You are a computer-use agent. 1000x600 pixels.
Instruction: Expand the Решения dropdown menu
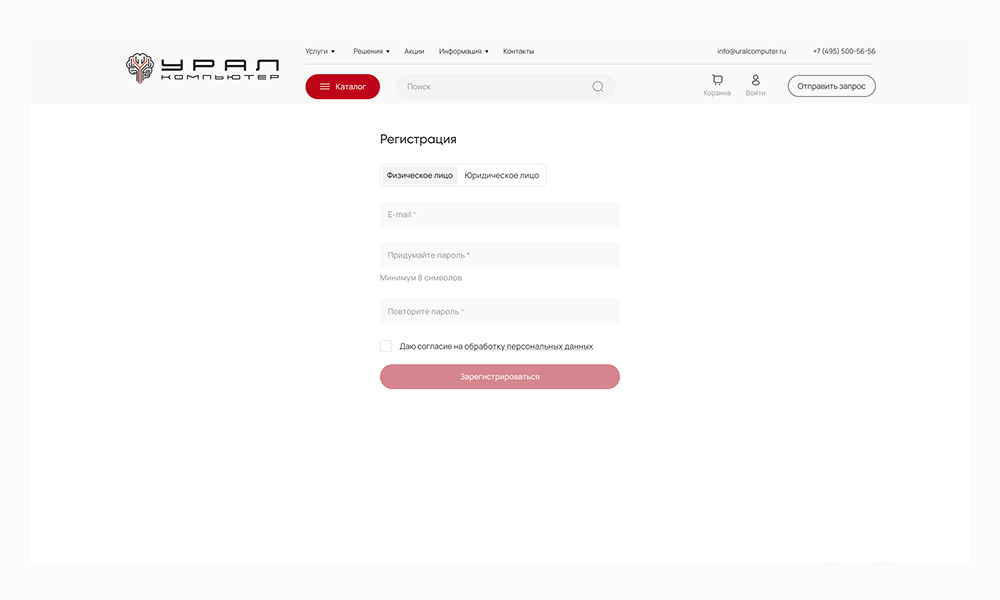[371, 51]
